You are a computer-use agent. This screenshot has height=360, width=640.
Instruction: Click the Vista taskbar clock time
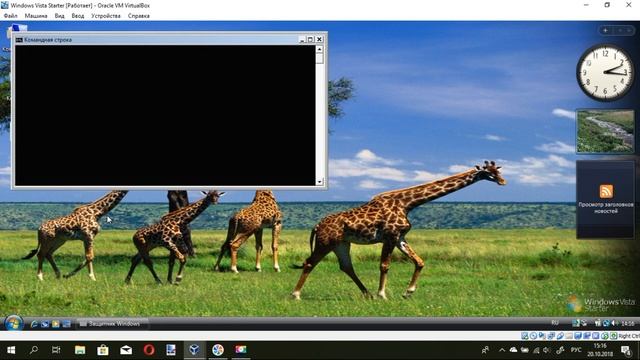coord(628,323)
